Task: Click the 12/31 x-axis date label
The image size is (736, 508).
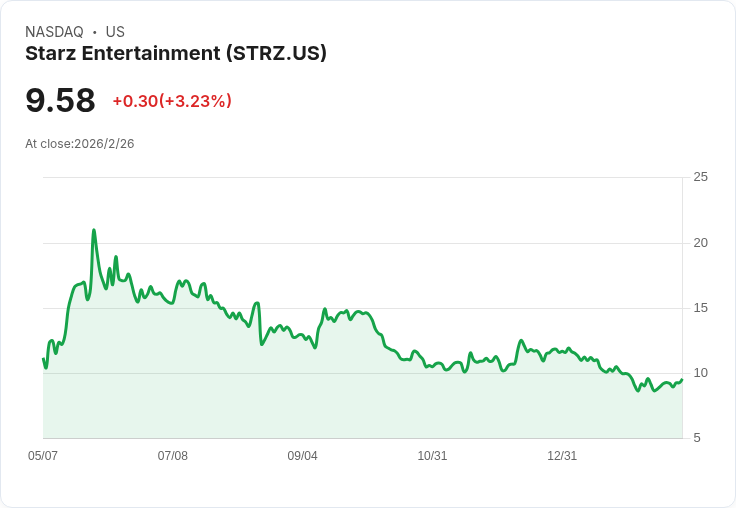Action: 562,456
